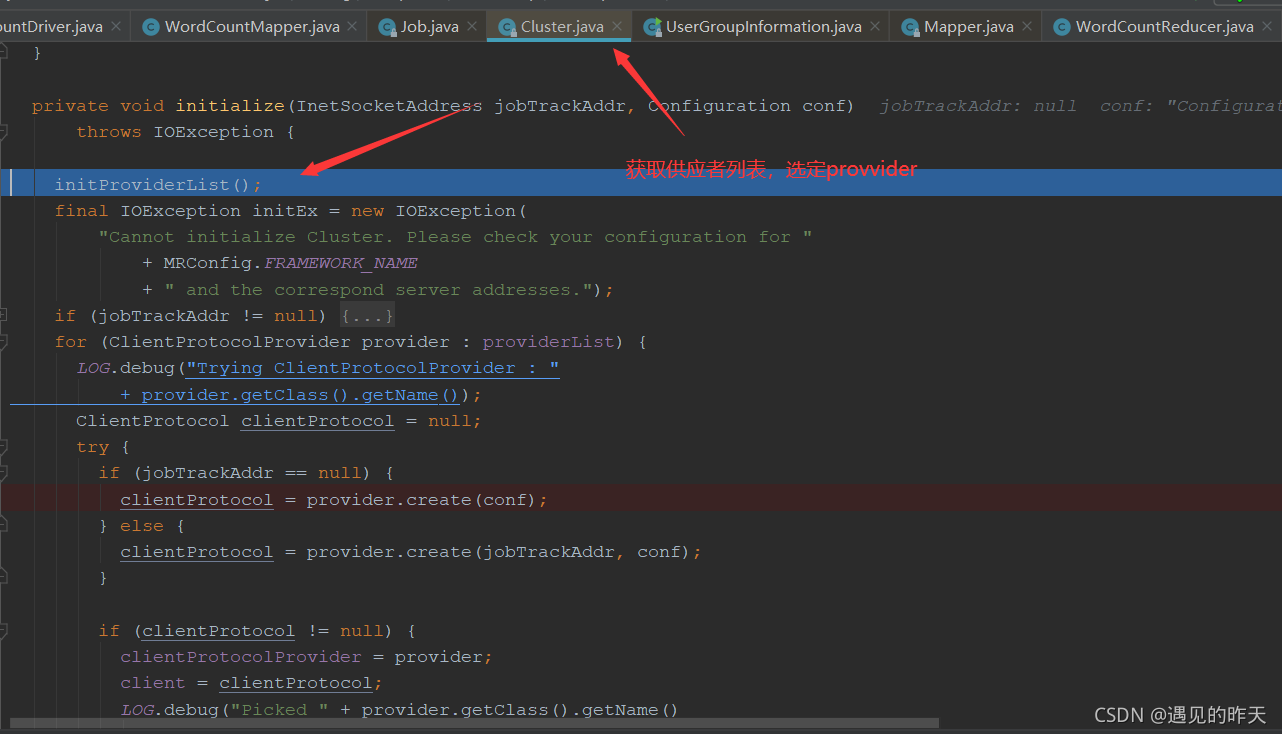Click the initialize method name
Image resolution: width=1282 pixels, height=734 pixels.
[231, 106]
